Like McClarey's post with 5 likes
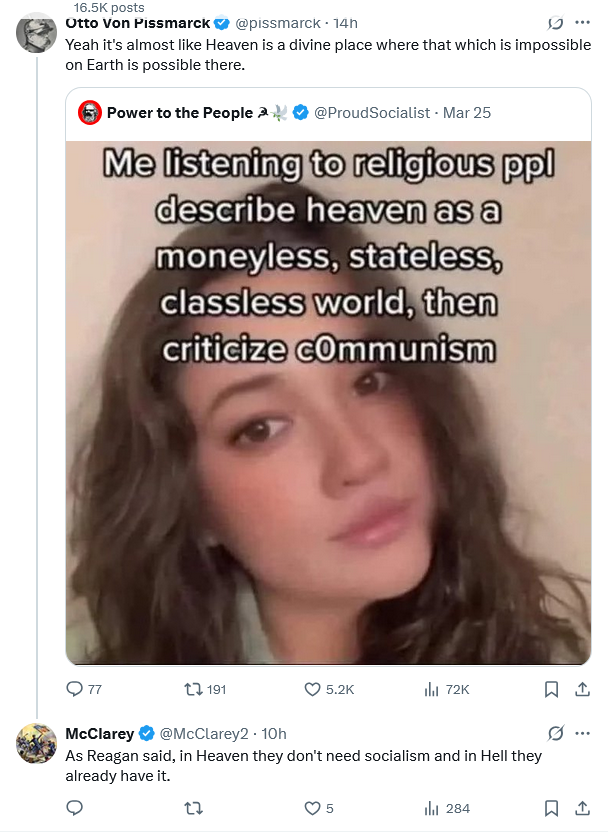This screenshot has width=609, height=840. pos(311,808)
